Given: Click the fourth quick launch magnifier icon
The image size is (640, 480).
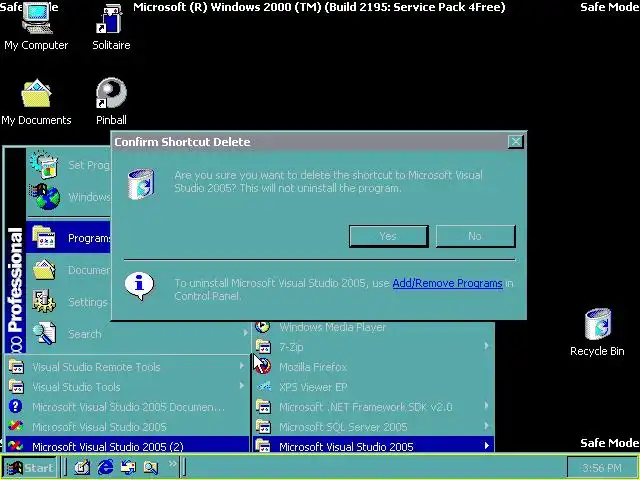Looking at the screenshot, I should tap(151, 467).
